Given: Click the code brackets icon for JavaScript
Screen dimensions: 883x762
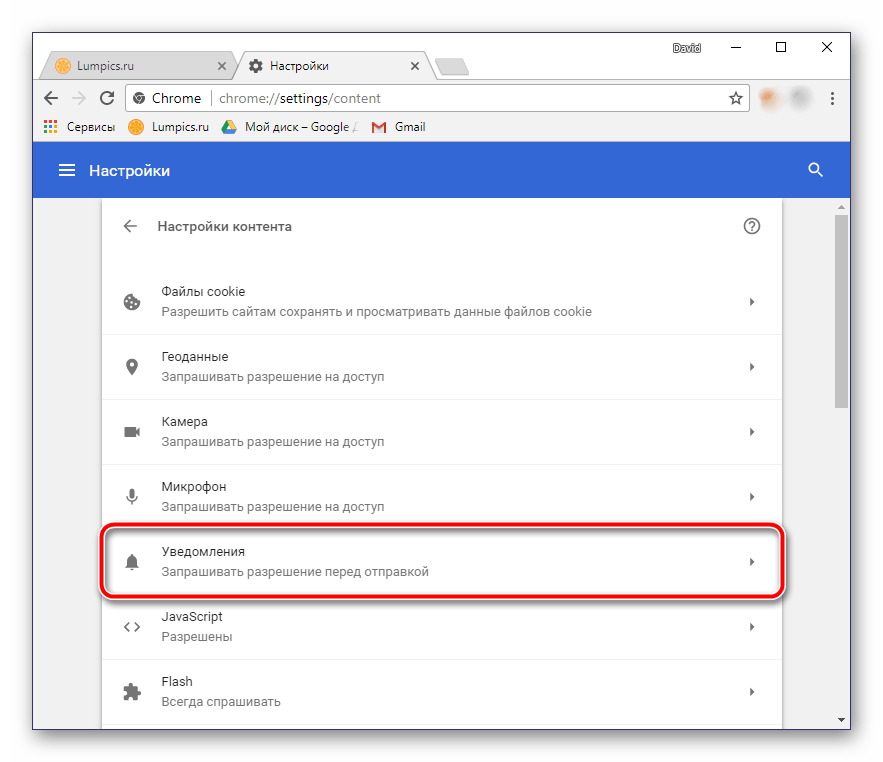Looking at the screenshot, I should point(132,627).
